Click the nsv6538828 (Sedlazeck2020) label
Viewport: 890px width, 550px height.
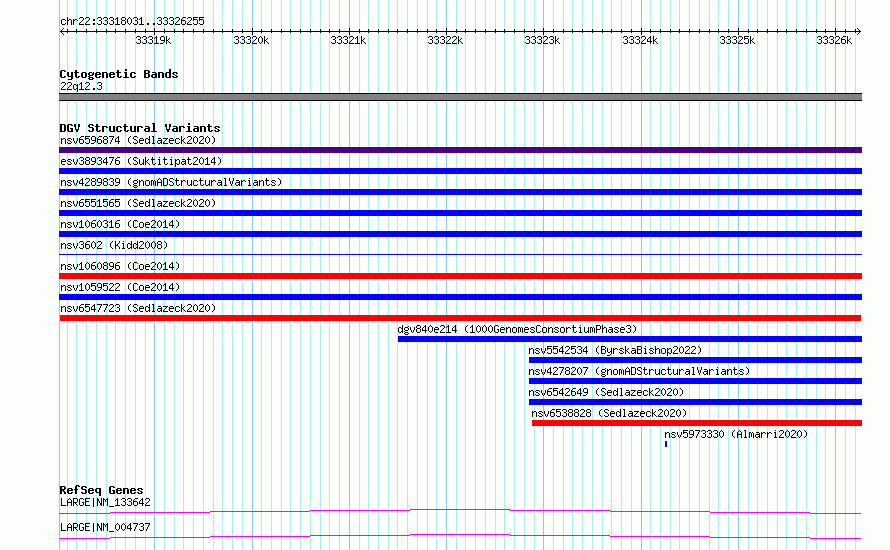pyautogui.click(x=609, y=413)
